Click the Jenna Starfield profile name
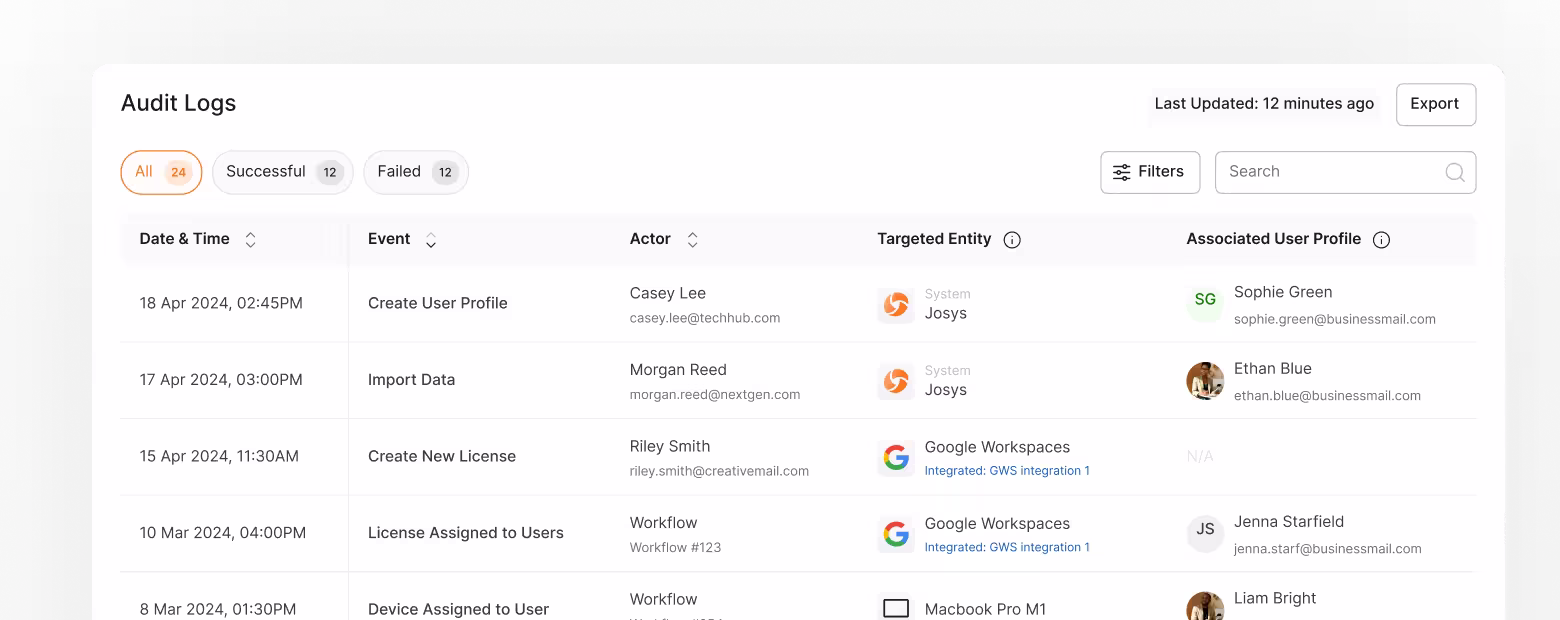 point(1289,521)
